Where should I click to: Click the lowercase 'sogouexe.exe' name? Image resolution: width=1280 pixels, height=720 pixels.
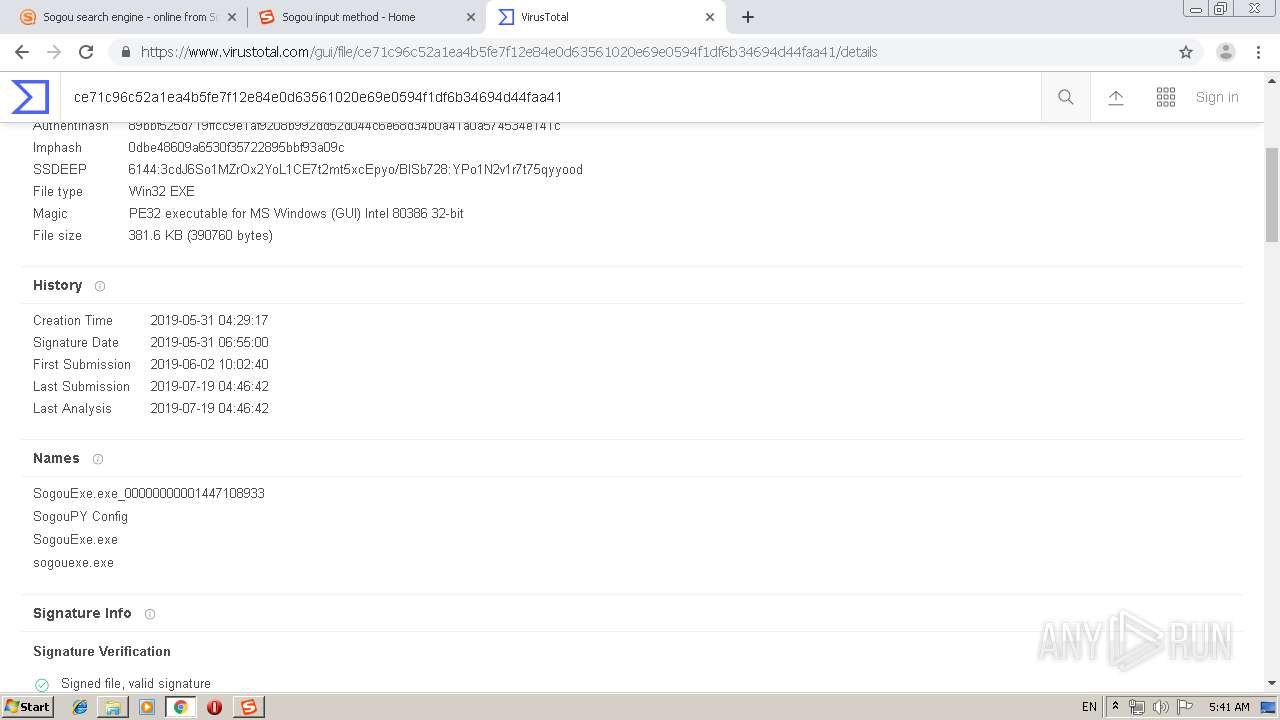click(x=73, y=562)
